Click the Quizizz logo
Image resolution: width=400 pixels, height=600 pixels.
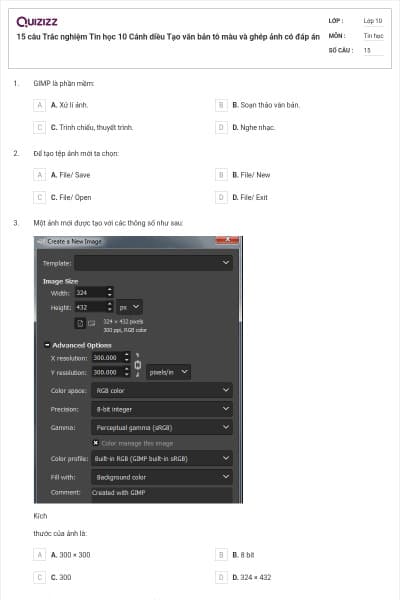pos(37,22)
